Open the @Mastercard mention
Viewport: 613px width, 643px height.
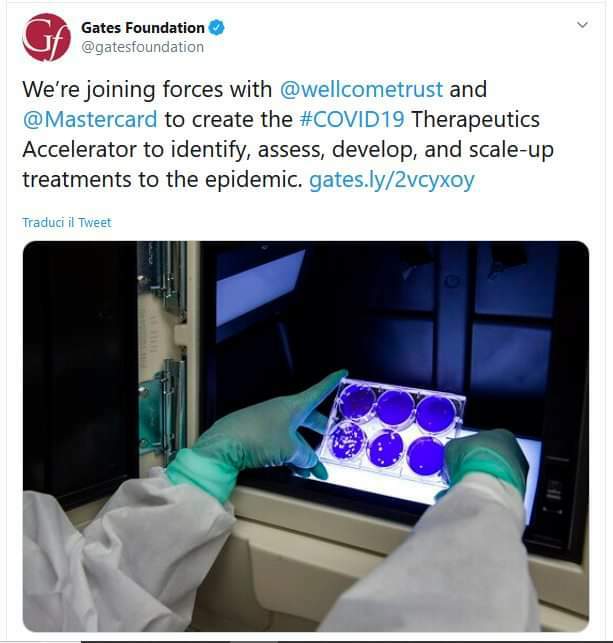(90, 119)
